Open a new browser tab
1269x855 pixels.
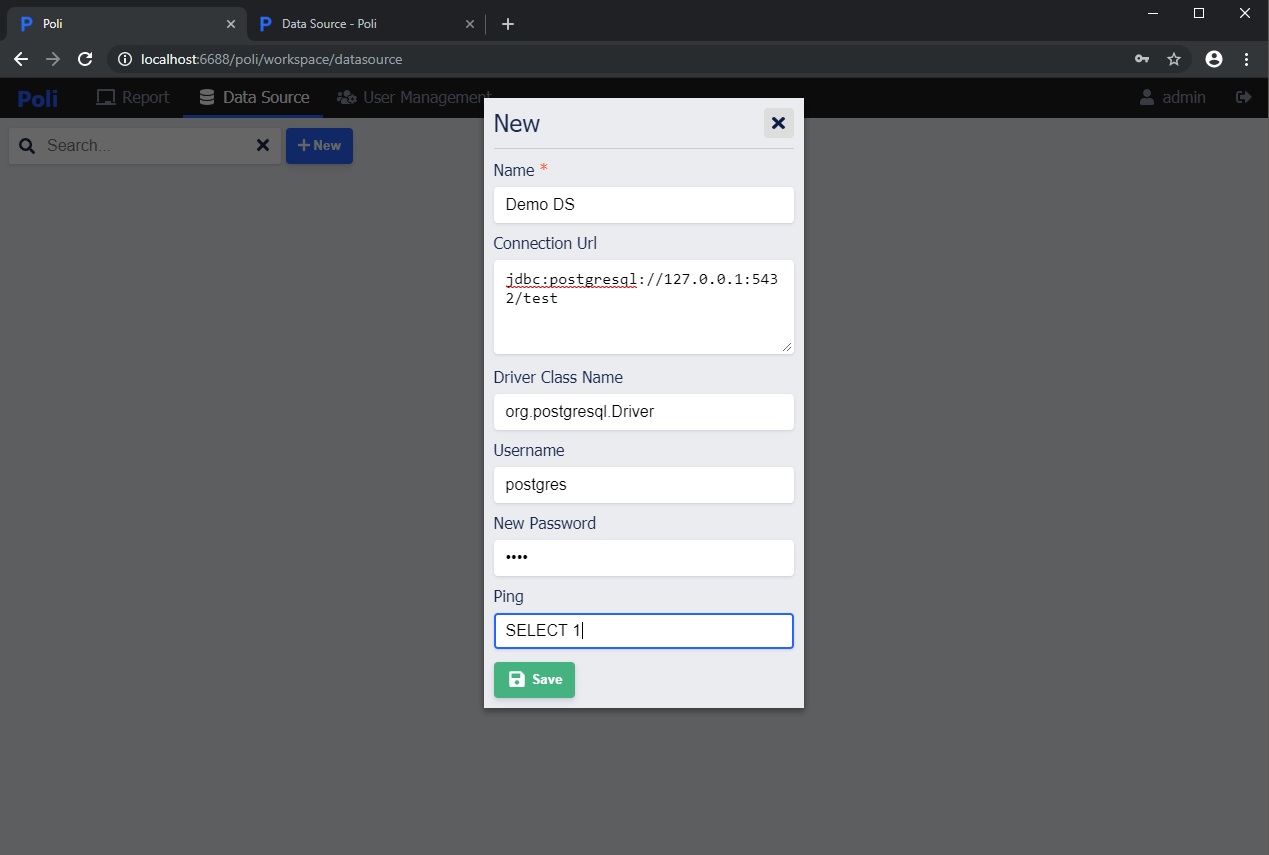coord(508,24)
